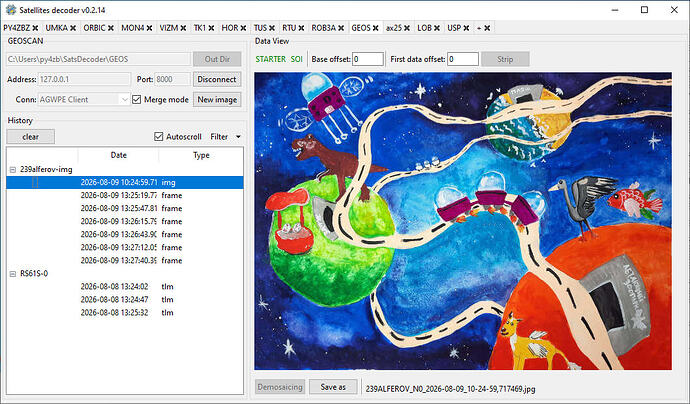Click the Type column header

[x=201, y=155]
